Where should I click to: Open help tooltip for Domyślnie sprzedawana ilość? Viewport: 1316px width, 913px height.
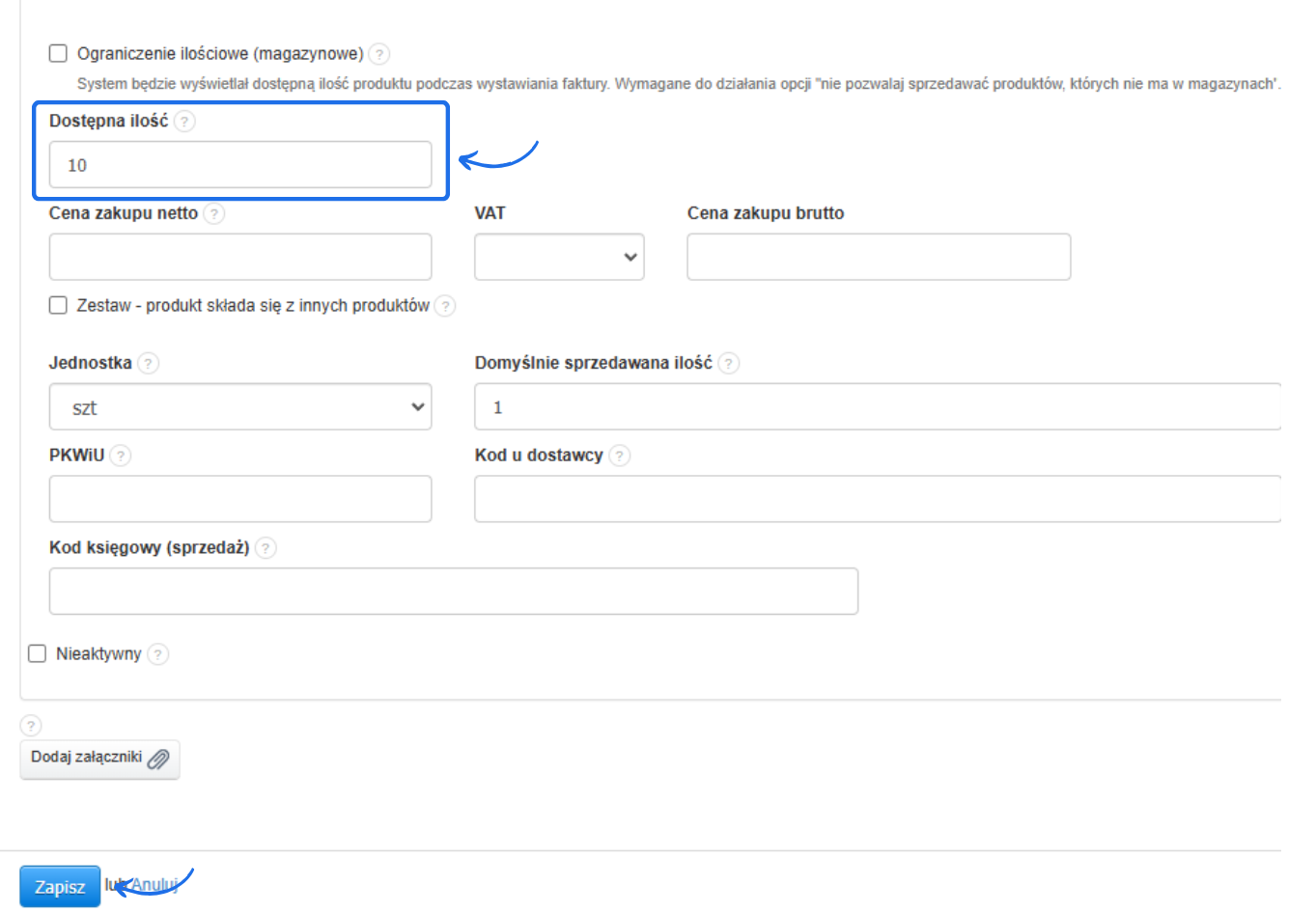click(x=729, y=364)
